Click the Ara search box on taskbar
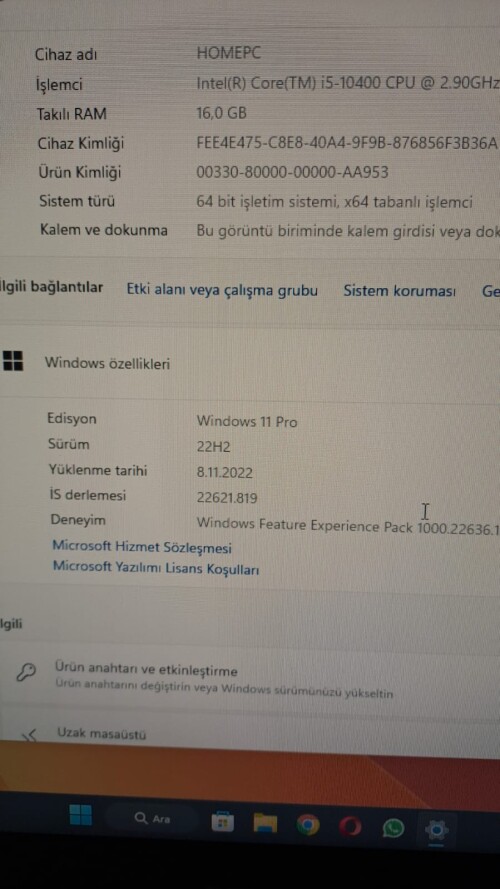 (x=152, y=819)
